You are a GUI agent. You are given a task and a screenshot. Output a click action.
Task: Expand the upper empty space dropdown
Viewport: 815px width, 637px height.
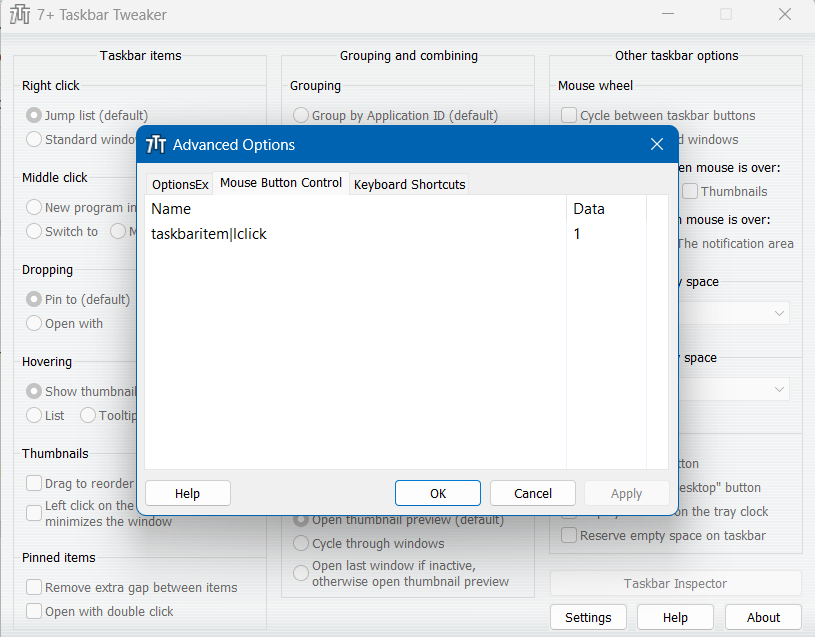point(779,313)
